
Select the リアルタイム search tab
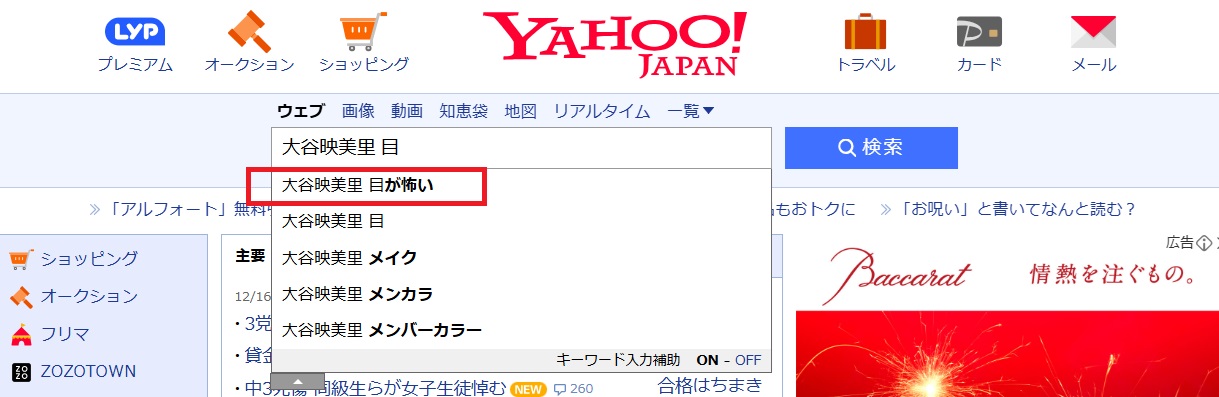(x=602, y=111)
